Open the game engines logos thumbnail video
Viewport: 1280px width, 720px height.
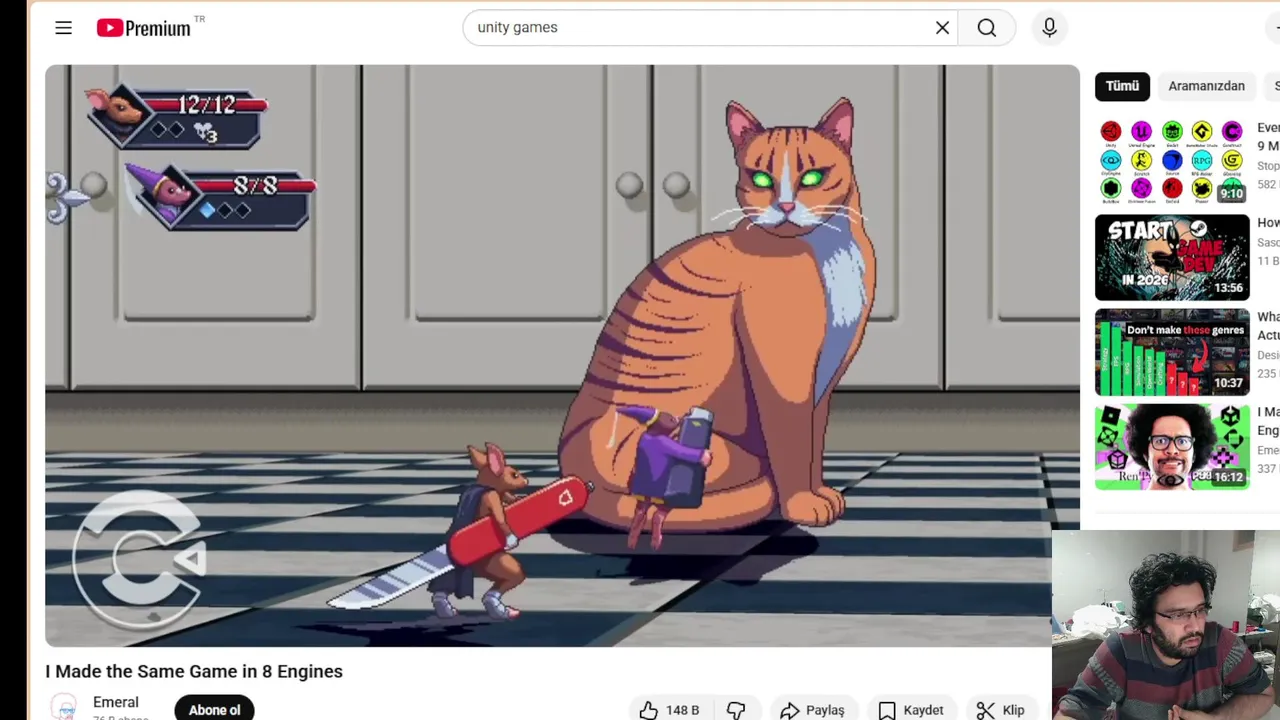pos(1172,162)
